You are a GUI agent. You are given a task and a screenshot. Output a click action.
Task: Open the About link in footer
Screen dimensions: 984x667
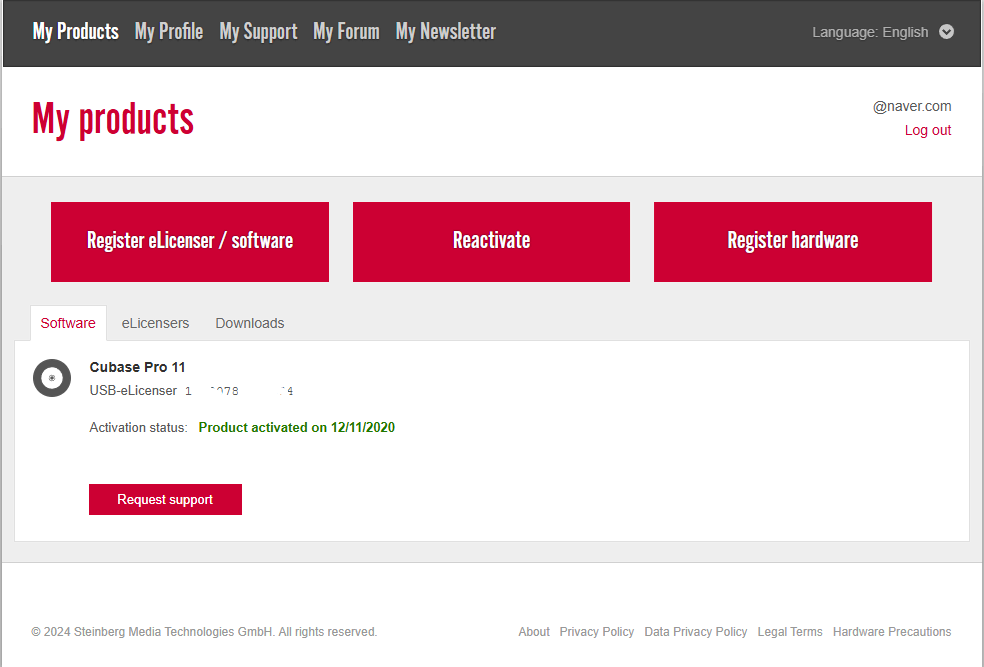534,632
